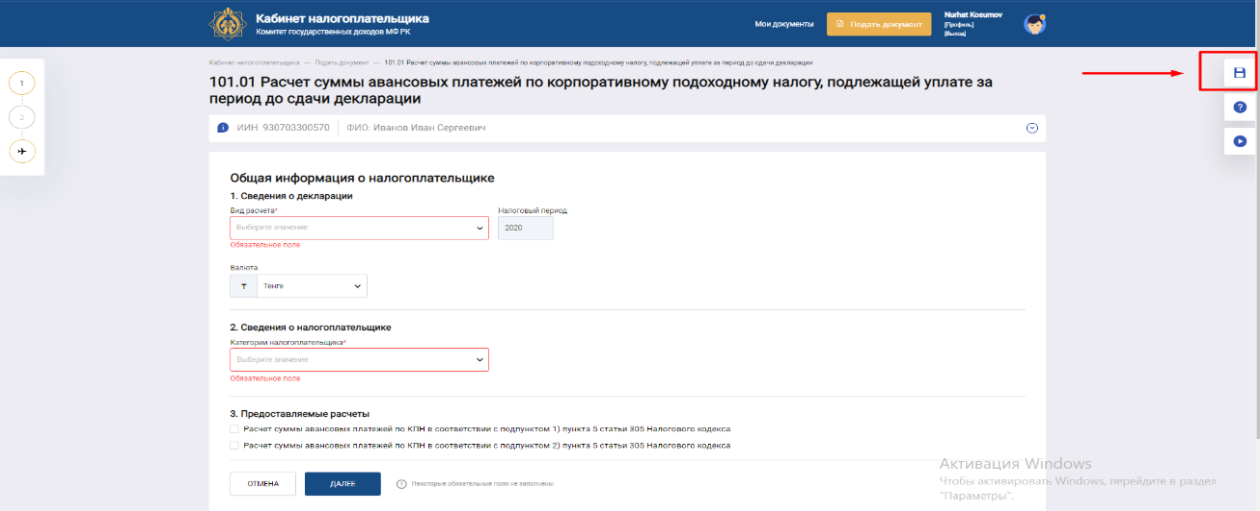The width and height of the screenshot is (1260, 511).
Task: Open Мои документы in header
Action: coord(784,24)
